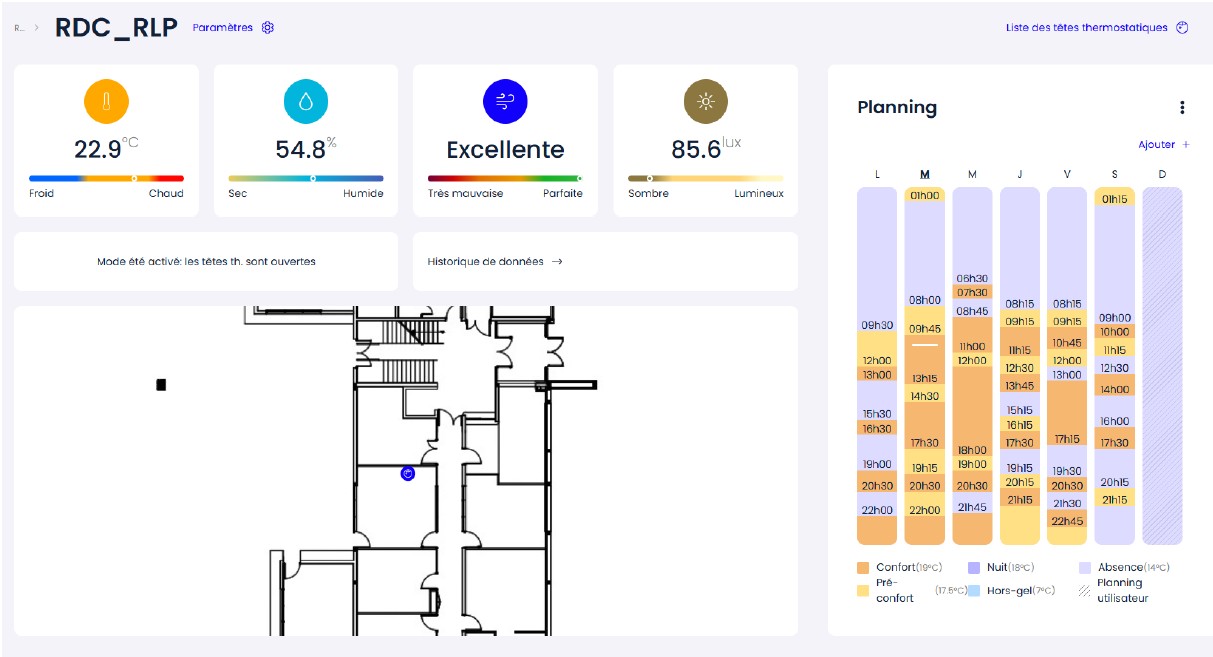1213x657 pixels.
Task: Click the temperature Froid-Chaud gauge bar
Action: click(106, 178)
